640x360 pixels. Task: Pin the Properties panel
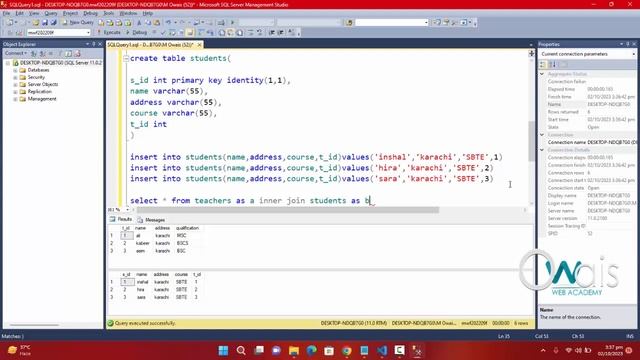(628, 44)
